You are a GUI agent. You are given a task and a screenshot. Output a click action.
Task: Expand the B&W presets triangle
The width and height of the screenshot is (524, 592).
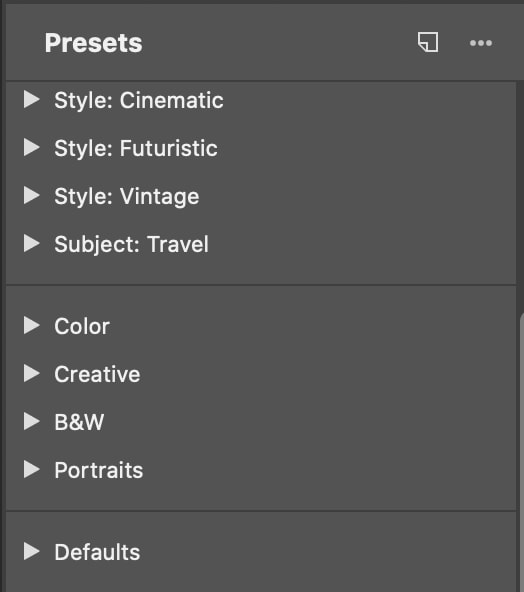tap(32, 421)
